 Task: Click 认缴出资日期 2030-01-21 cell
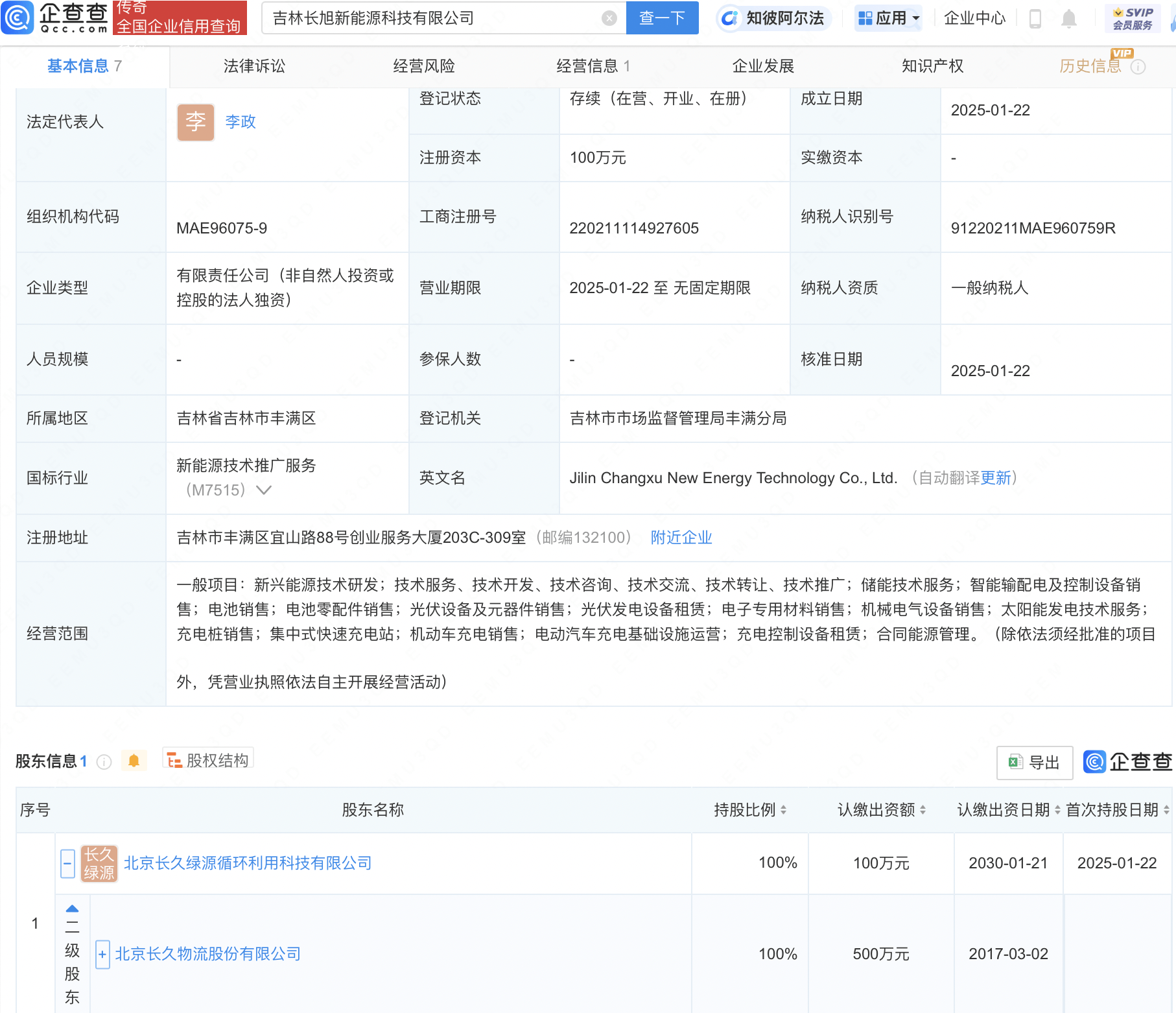pyautogui.click(x=1008, y=863)
